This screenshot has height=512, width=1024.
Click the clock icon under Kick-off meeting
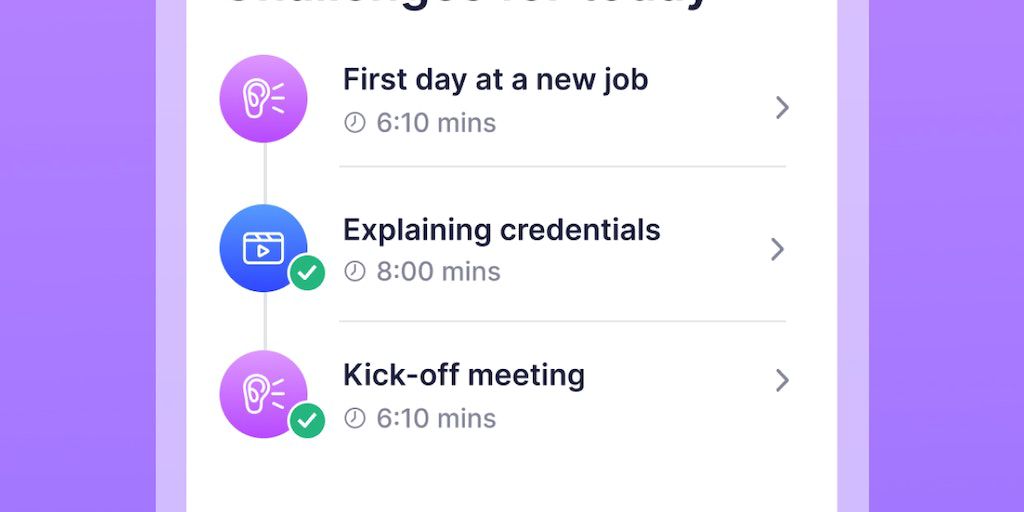tap(355, 418)
